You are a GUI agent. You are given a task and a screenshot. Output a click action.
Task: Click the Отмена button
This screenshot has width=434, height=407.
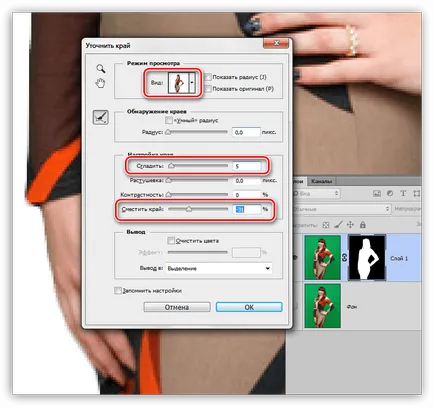click(177, 307)
